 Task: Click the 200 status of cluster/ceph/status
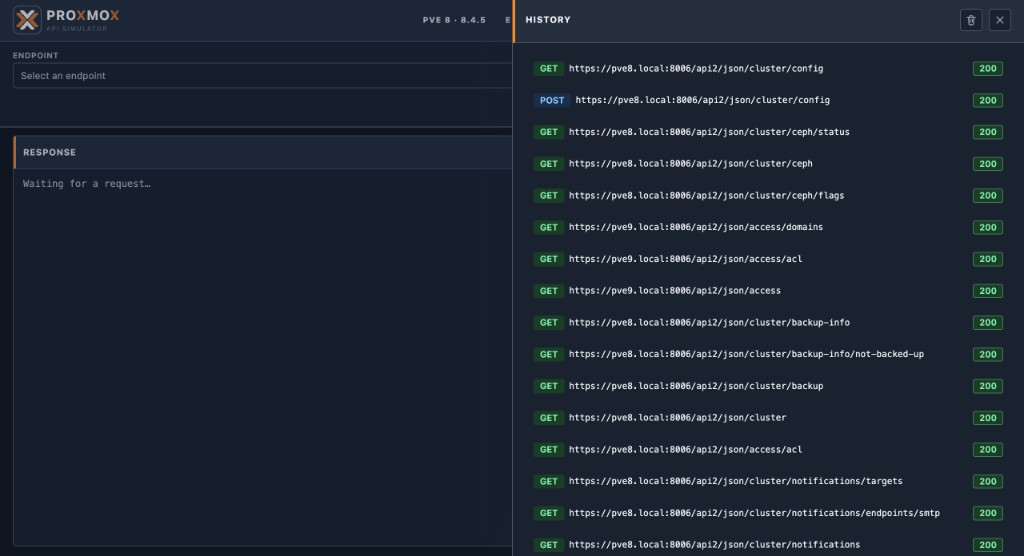[x=987, y=132]
